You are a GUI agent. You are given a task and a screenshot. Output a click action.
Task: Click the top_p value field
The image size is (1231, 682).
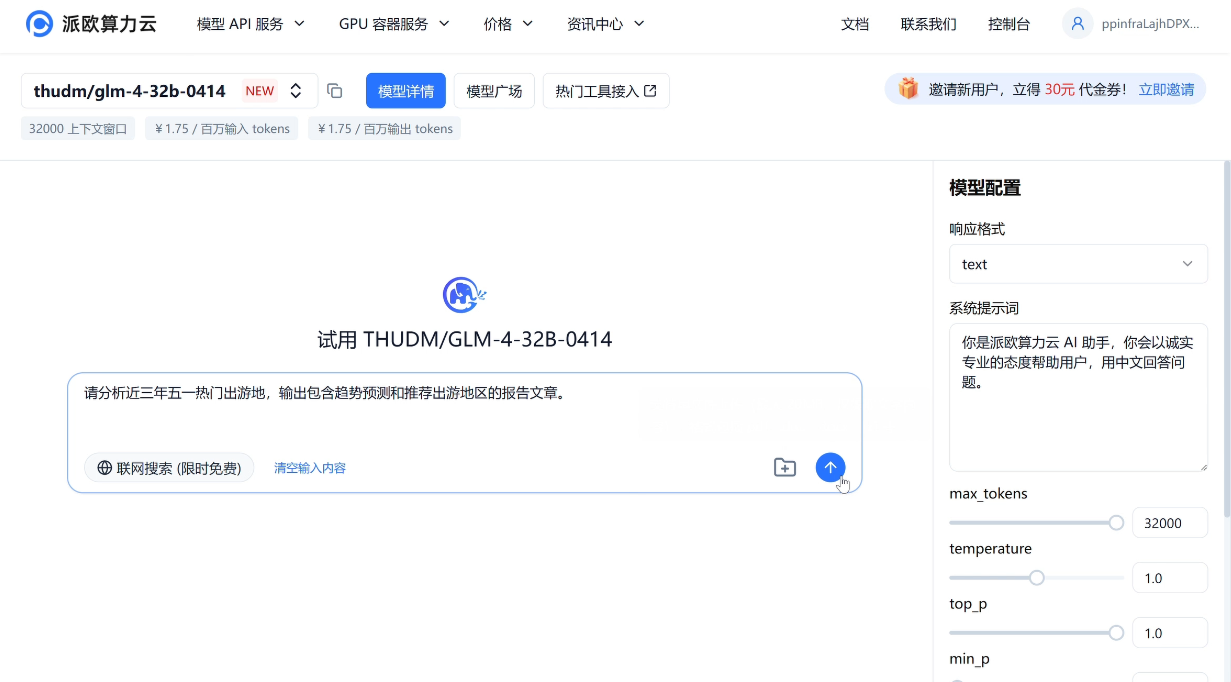pyautogui.click(x=1170, y=633)
